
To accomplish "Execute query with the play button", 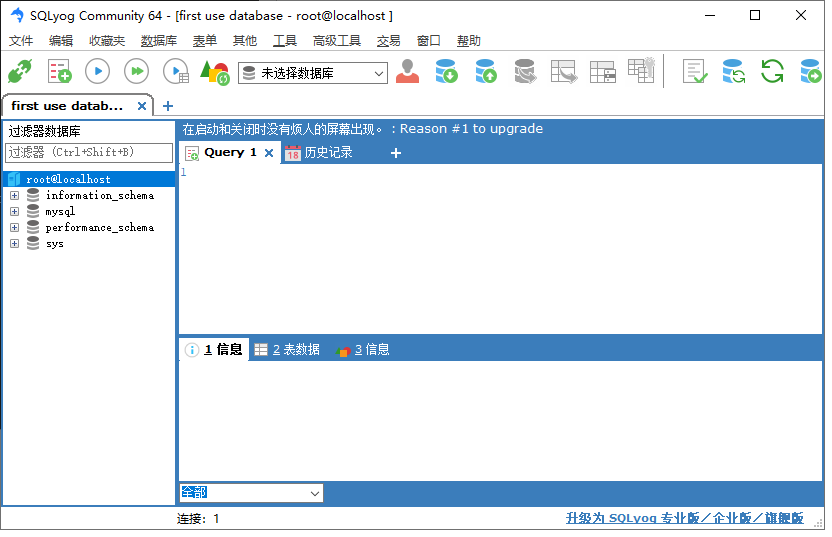I will pos(98,72).
